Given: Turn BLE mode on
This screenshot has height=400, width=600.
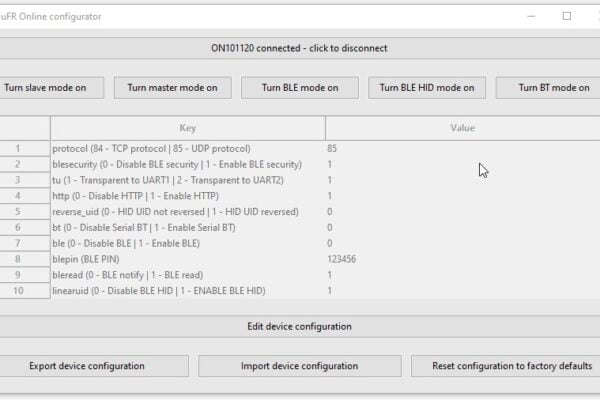Looking at the screenshot, I should [300, 88].
